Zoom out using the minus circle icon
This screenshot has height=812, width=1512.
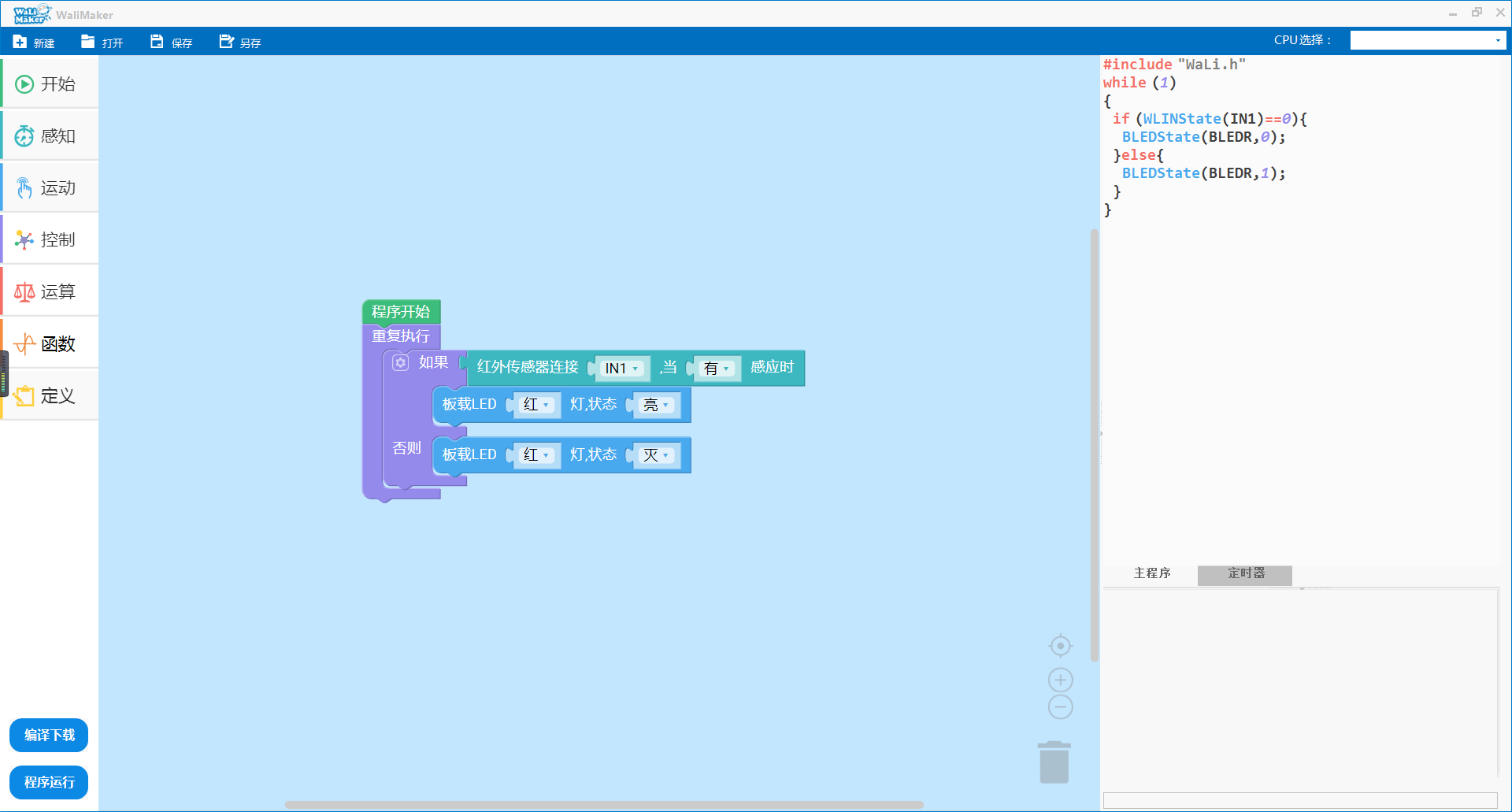[x=1060, y=706]
